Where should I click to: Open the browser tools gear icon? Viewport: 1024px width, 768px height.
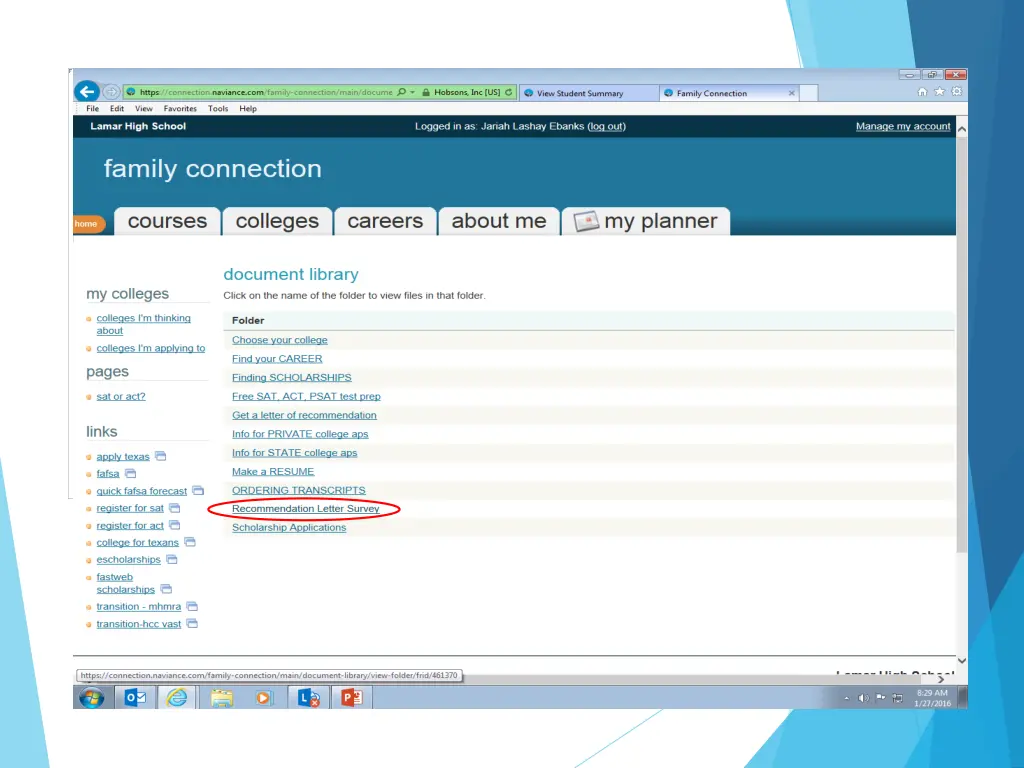tap(956, 92)
